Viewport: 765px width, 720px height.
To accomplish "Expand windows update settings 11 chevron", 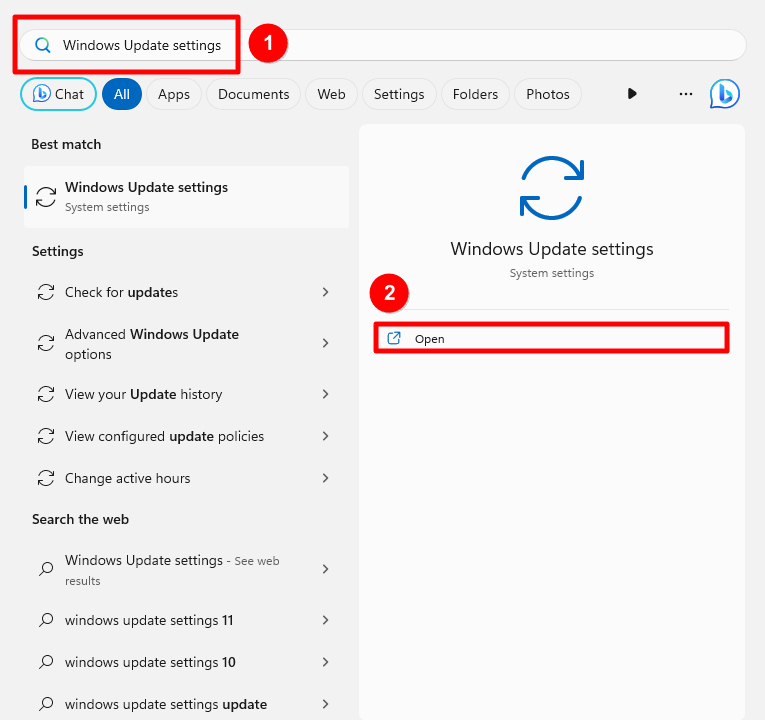I will (325, 620).
